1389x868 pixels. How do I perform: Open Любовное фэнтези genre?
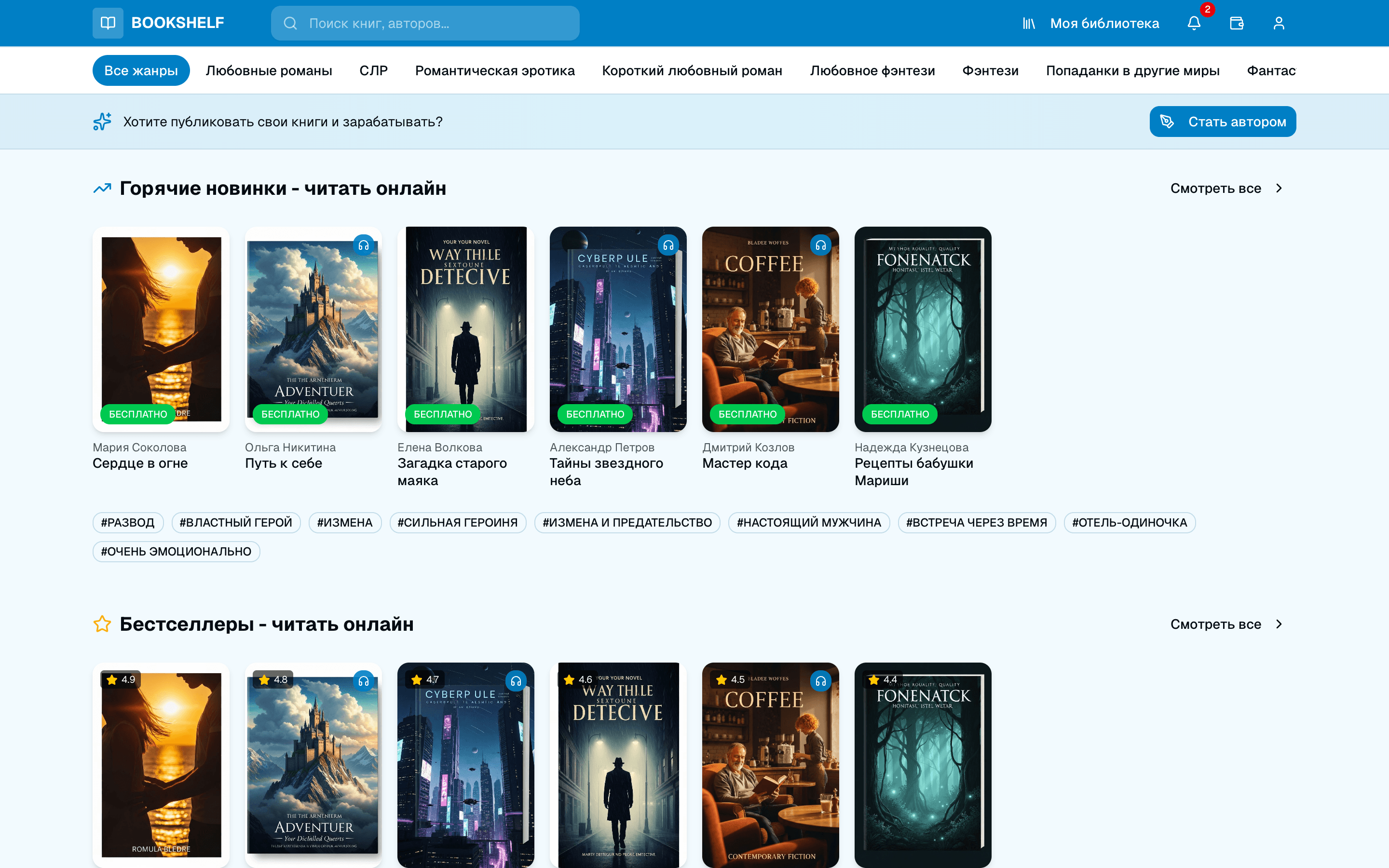click(x=872, y=70)
